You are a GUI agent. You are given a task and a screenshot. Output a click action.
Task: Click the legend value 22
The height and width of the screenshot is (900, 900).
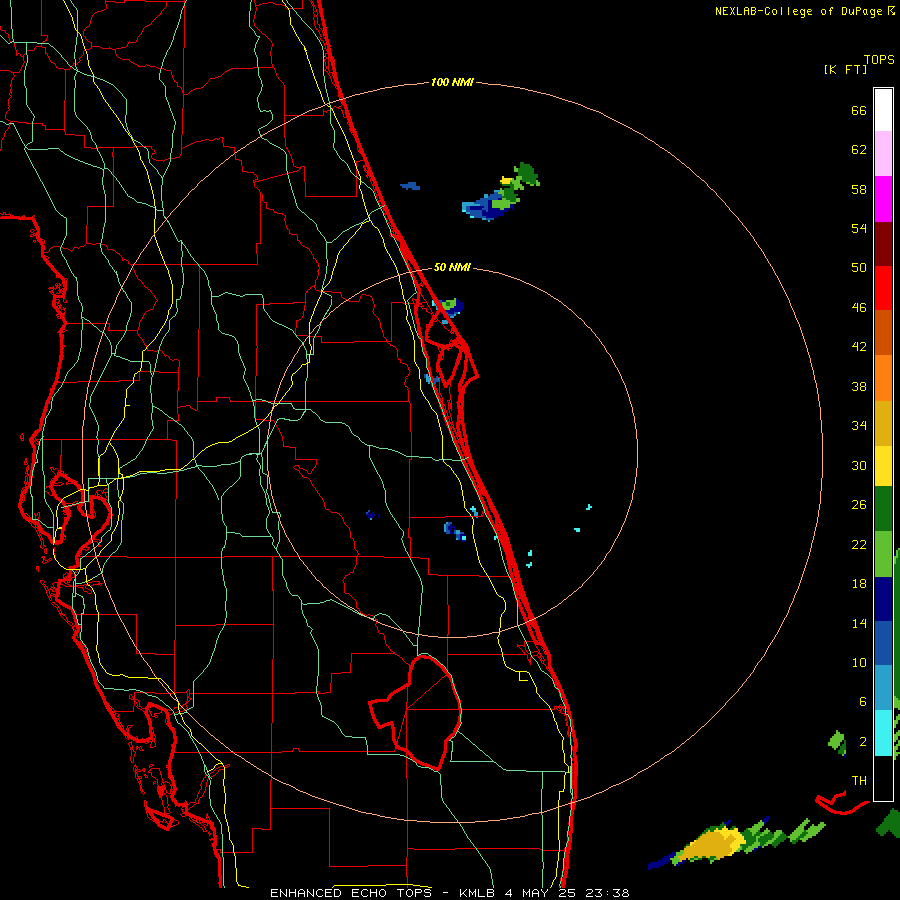(859, 544)
